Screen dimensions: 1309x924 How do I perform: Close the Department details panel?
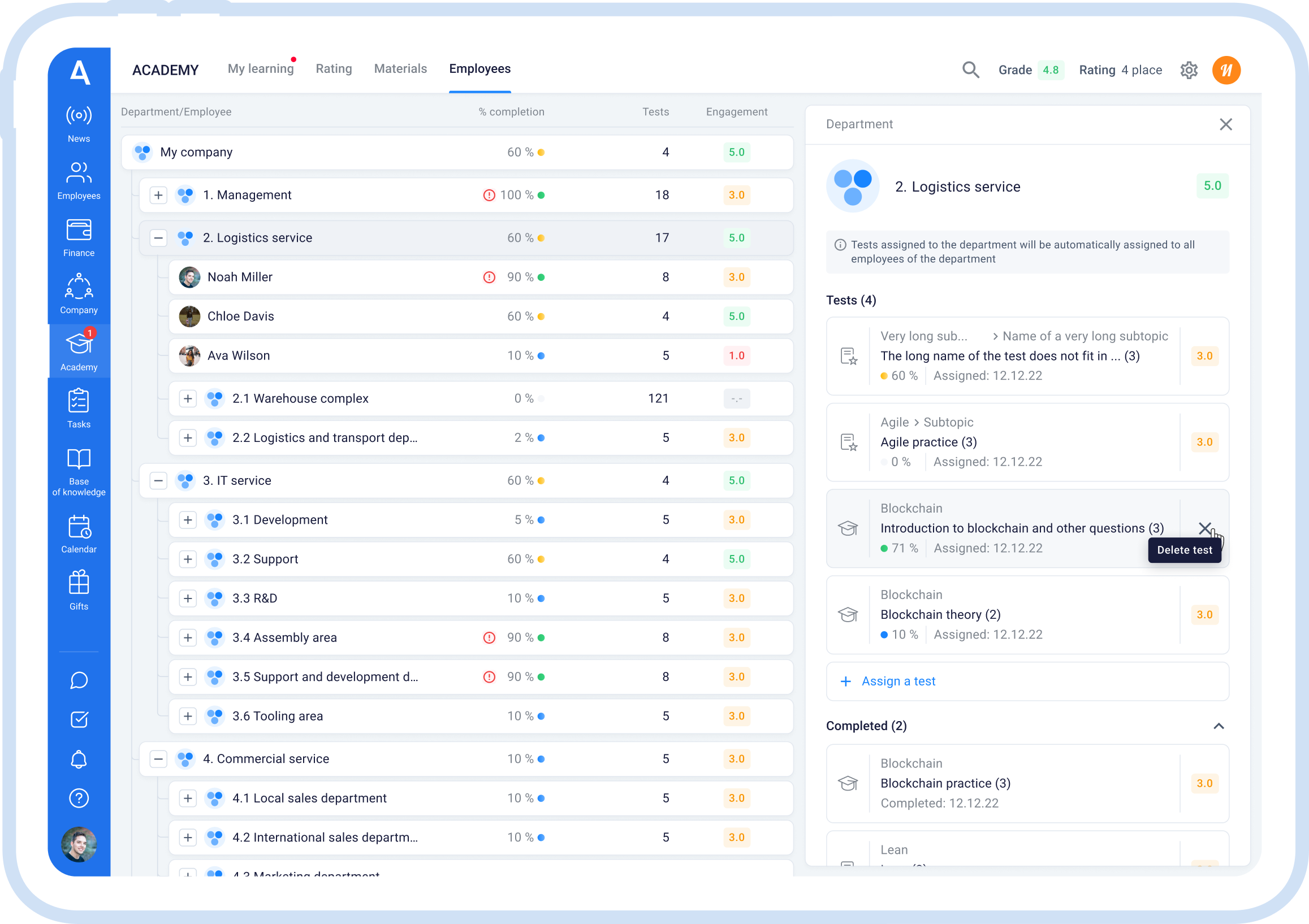click(1226, 124)
